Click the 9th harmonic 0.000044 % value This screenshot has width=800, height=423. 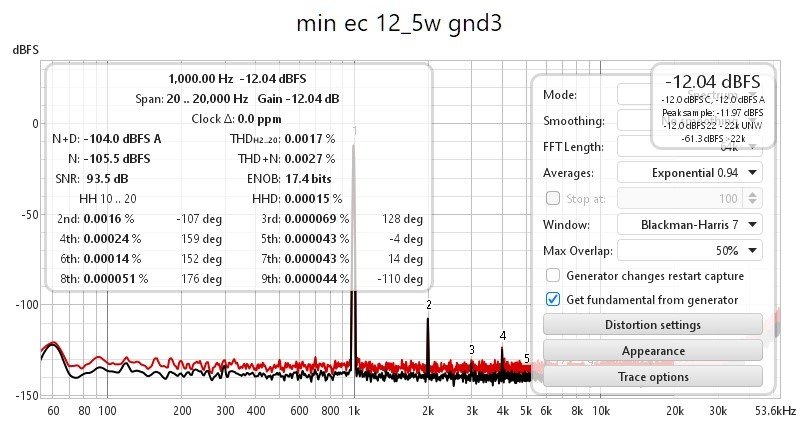[317, 279]
